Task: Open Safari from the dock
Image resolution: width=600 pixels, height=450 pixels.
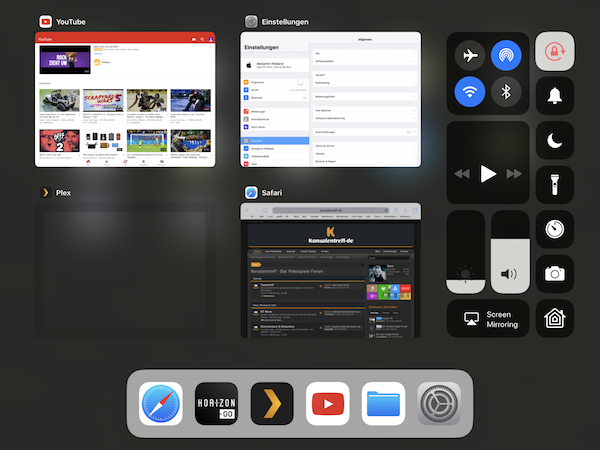Action: 161,404
